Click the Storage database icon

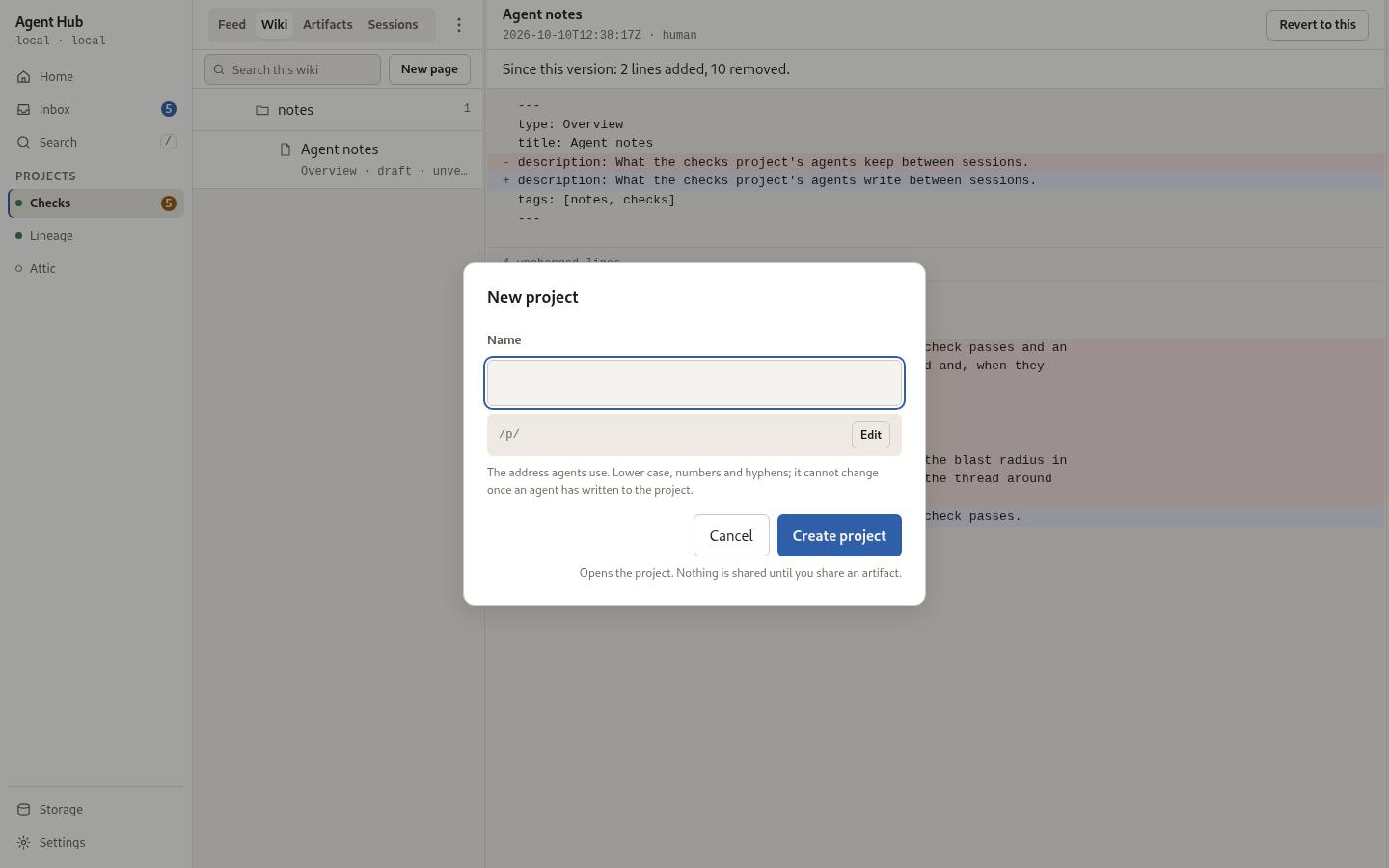23,810
